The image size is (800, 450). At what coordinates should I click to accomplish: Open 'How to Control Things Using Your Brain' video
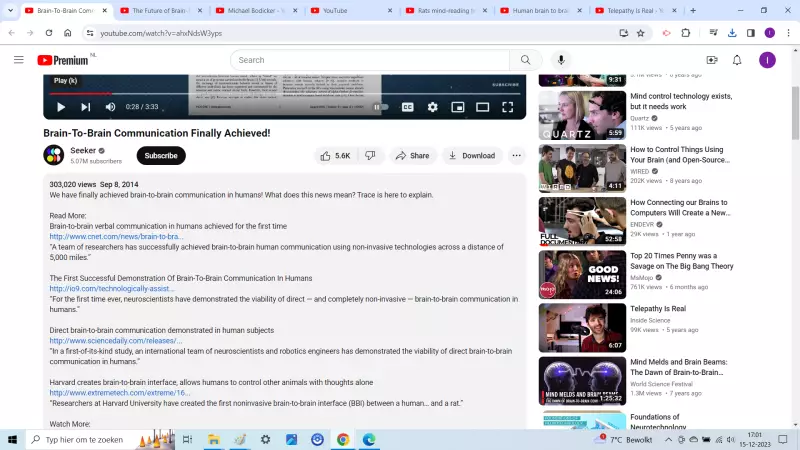(x=680, y=155)
